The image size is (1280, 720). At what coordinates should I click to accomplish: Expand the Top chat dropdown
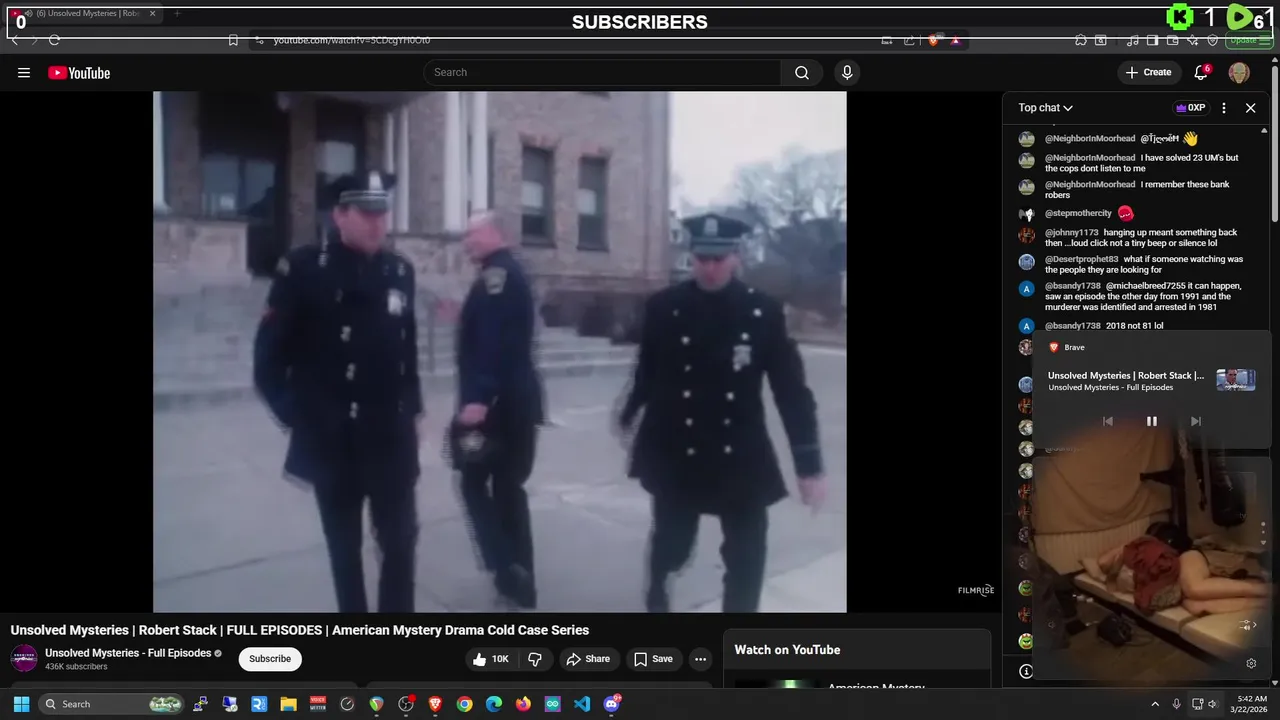[x=1045, y=108]
